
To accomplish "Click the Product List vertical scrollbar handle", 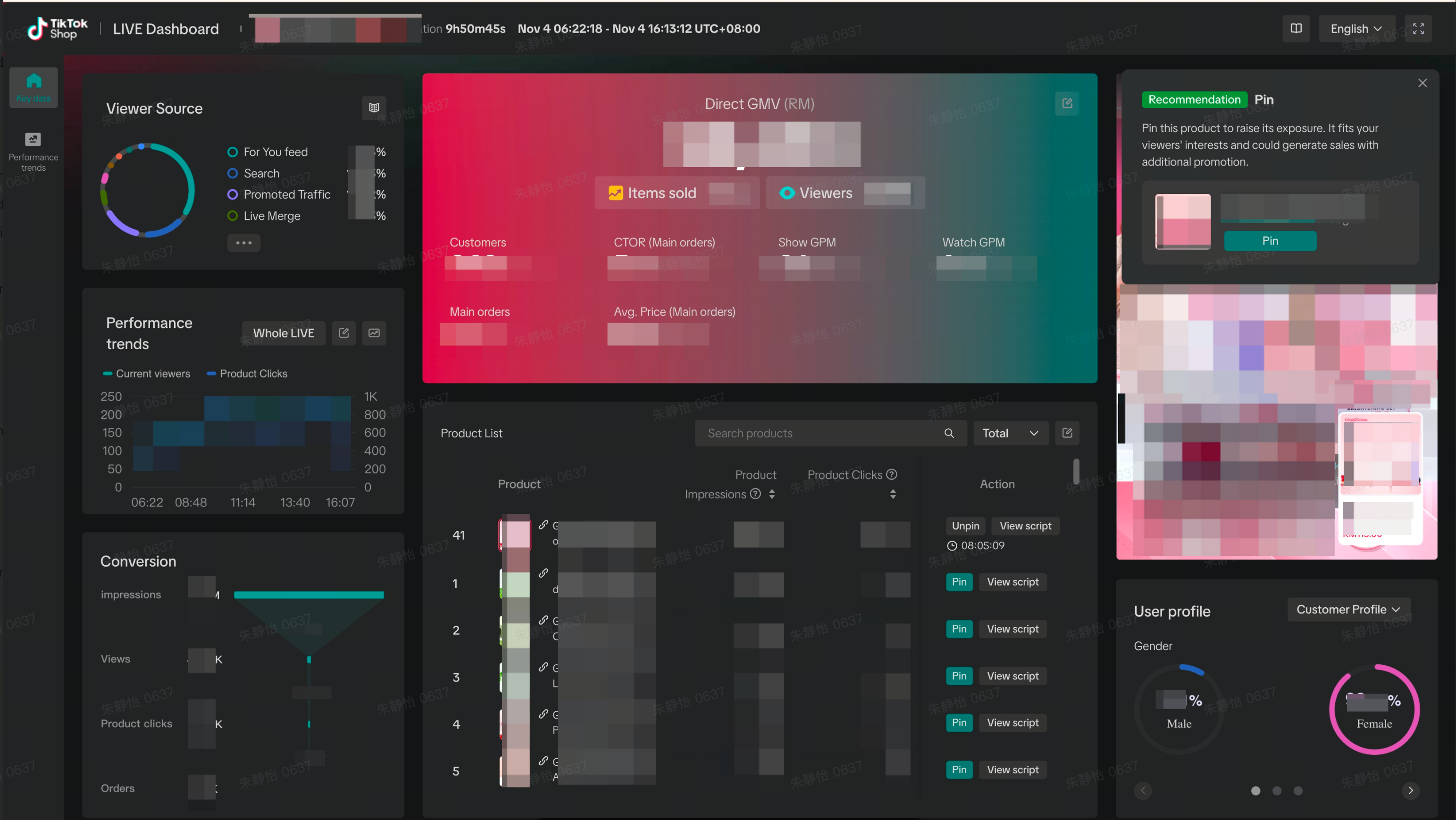I will coord(1076,471).
